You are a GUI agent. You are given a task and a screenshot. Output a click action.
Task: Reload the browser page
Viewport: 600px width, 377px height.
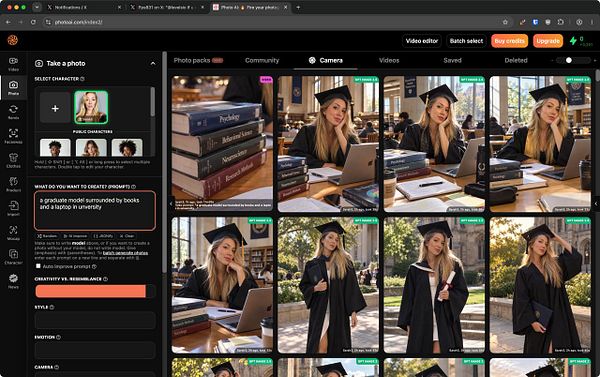pyautogui.click(x=33, y=22)
